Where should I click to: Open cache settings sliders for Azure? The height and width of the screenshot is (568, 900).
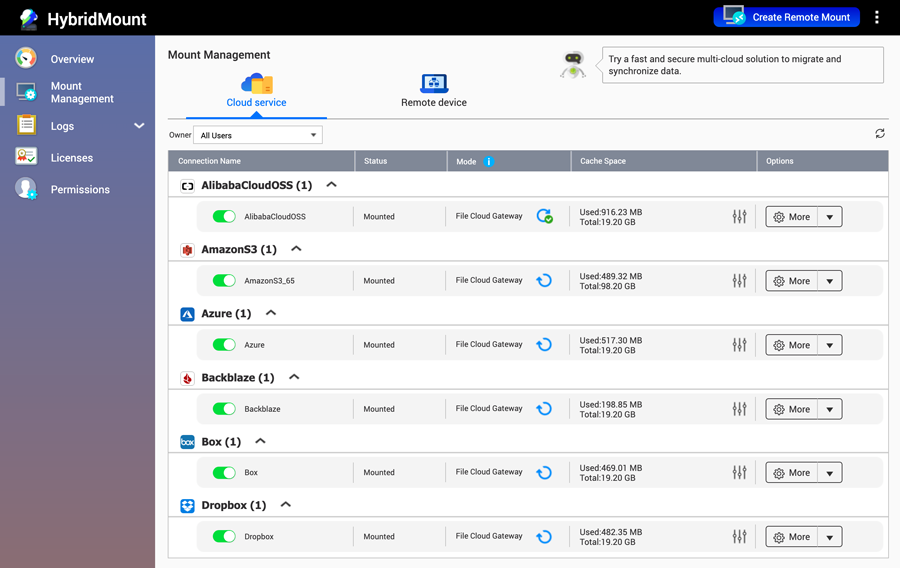click(739, 345)
